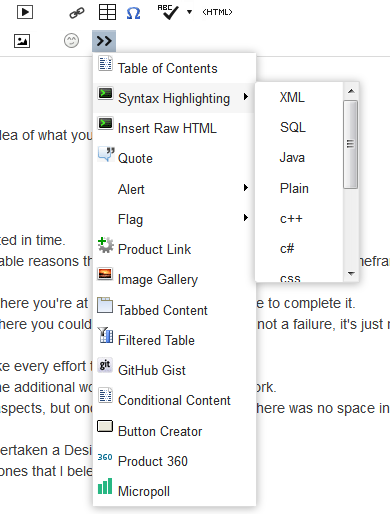
Task: Click the insert image icon
Action: pyautogui.click(x=22, y=41)
